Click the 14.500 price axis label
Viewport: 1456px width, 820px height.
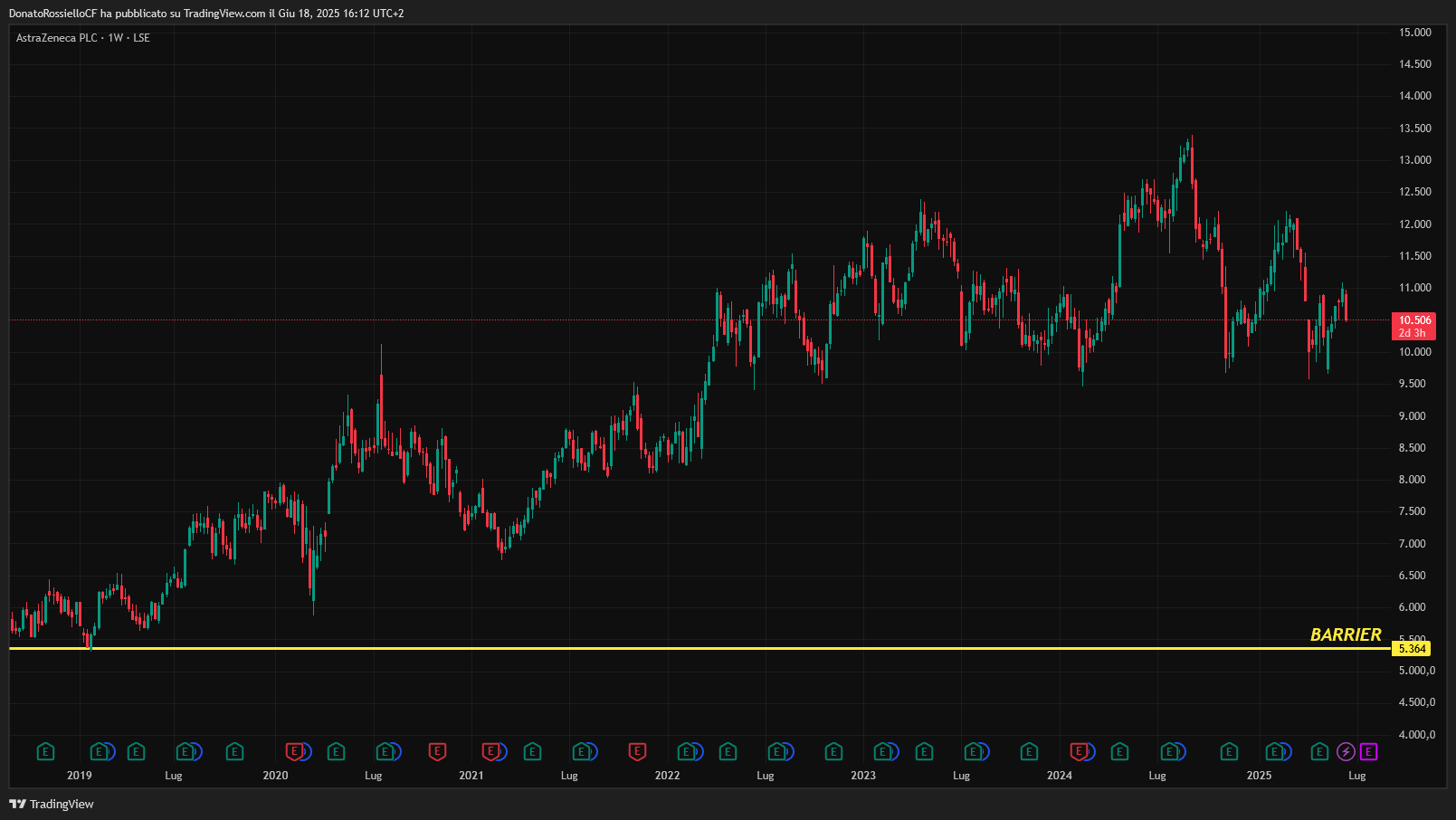pyautogui.click(x=1415, y=64)
